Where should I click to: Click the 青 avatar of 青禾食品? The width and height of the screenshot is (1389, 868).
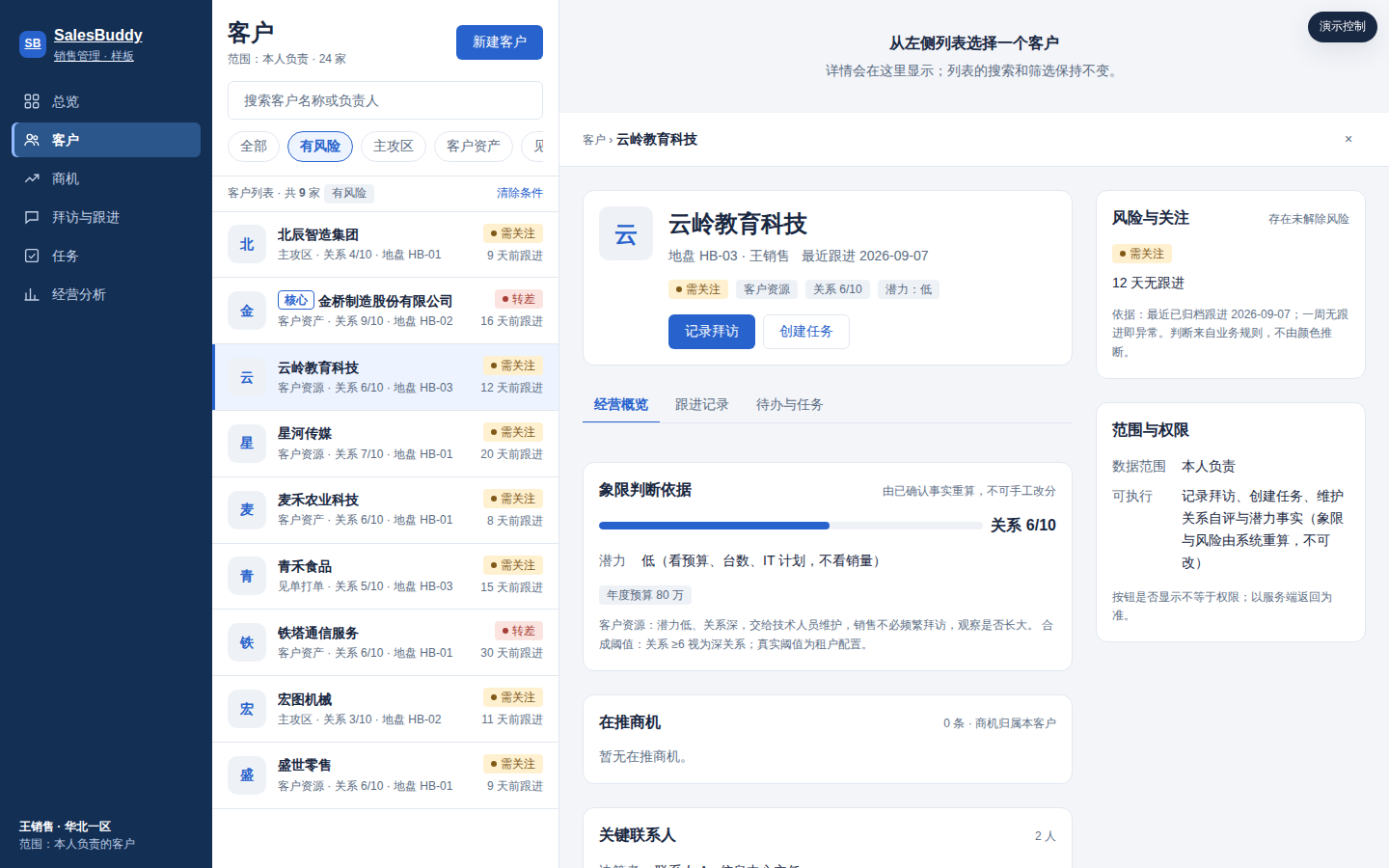pos(247,576)
